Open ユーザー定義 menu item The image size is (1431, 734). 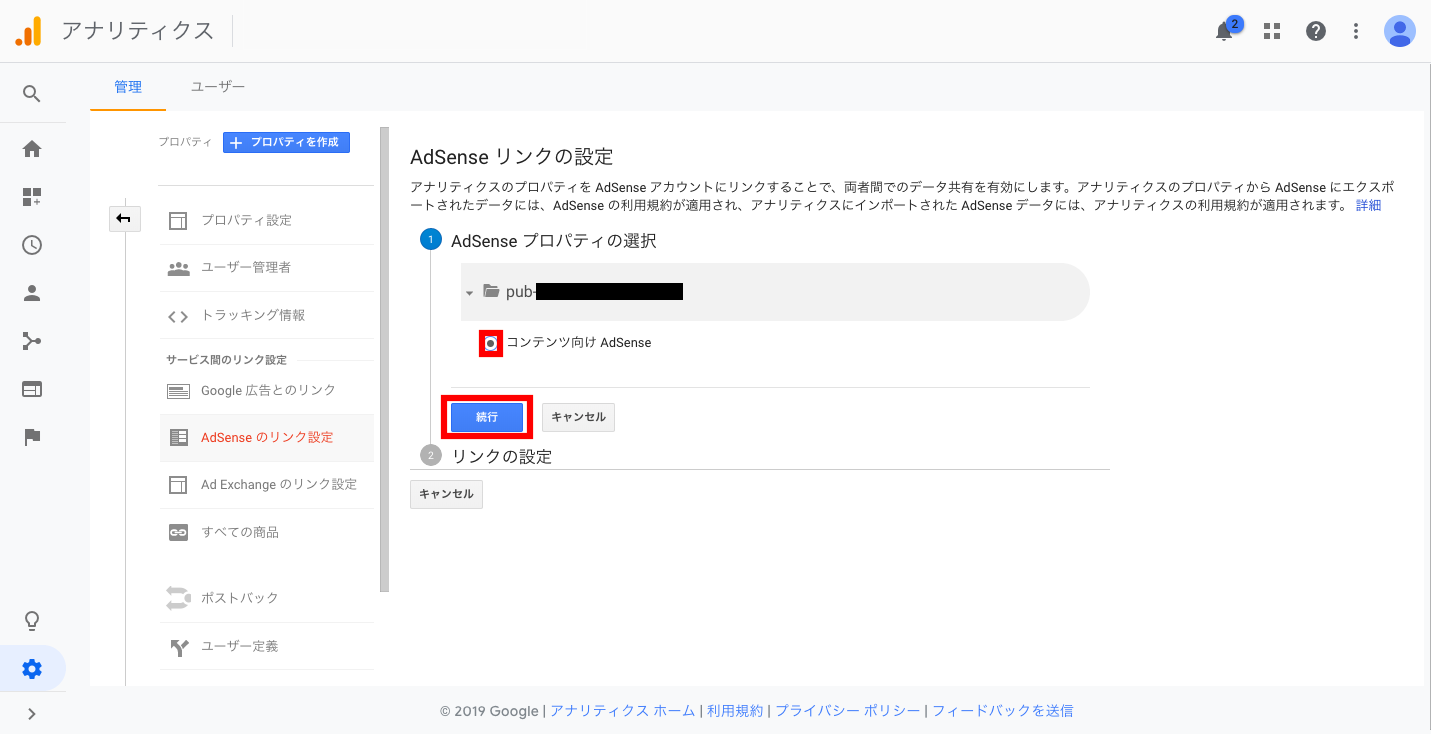[266, 646]
